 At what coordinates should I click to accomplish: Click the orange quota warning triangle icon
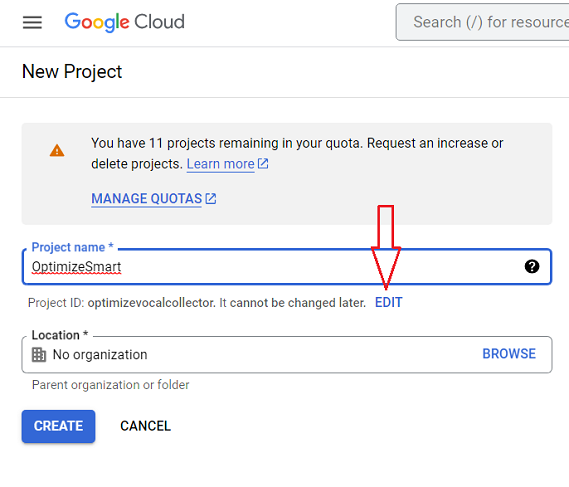coord(57,151)
